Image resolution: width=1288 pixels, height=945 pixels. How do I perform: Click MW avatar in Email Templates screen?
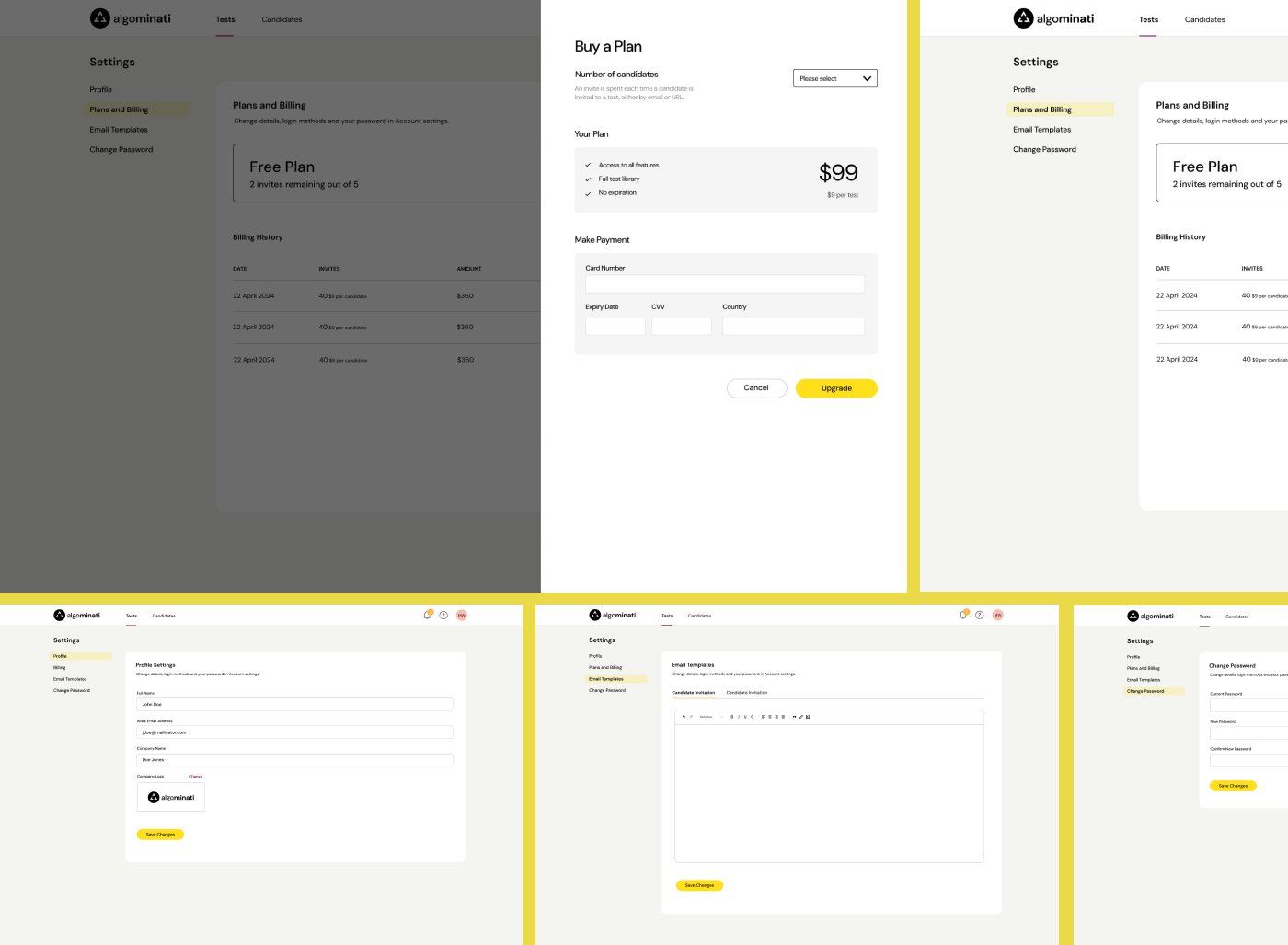(x=997, y=615)
